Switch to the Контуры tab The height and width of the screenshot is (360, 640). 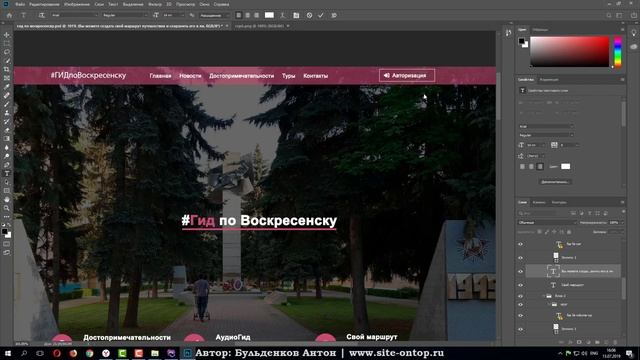click(559, 202)
